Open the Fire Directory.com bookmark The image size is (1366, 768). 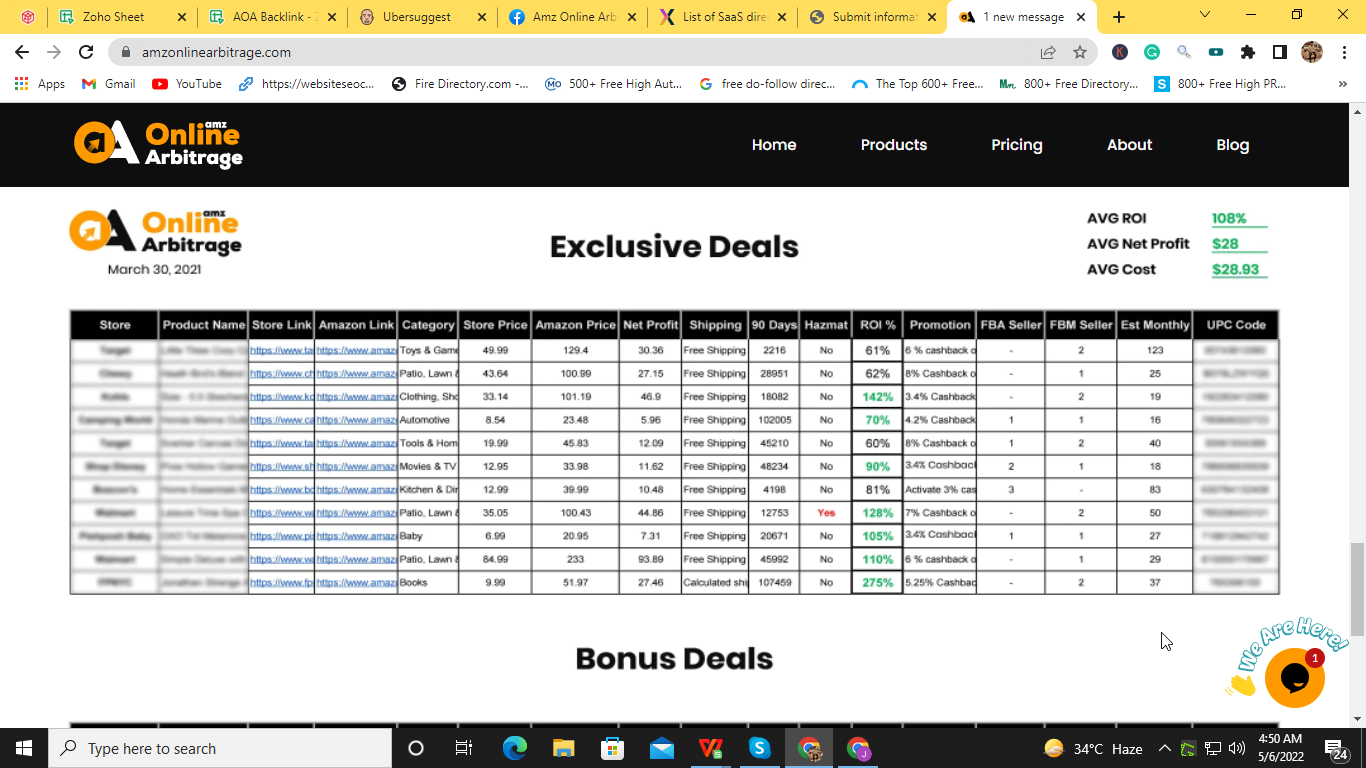click(460, 84)
